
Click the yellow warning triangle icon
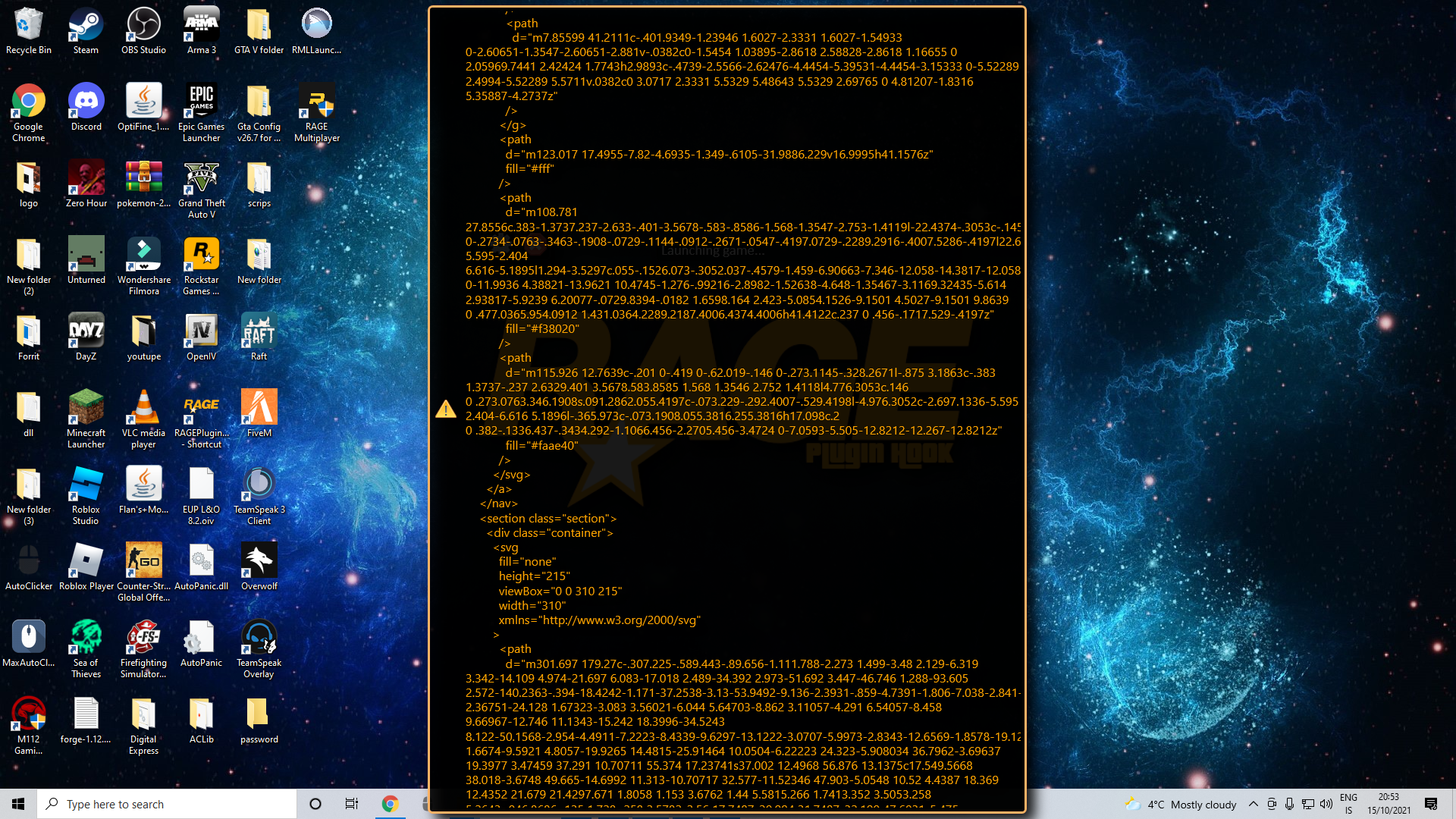click(x=446, y=409)
